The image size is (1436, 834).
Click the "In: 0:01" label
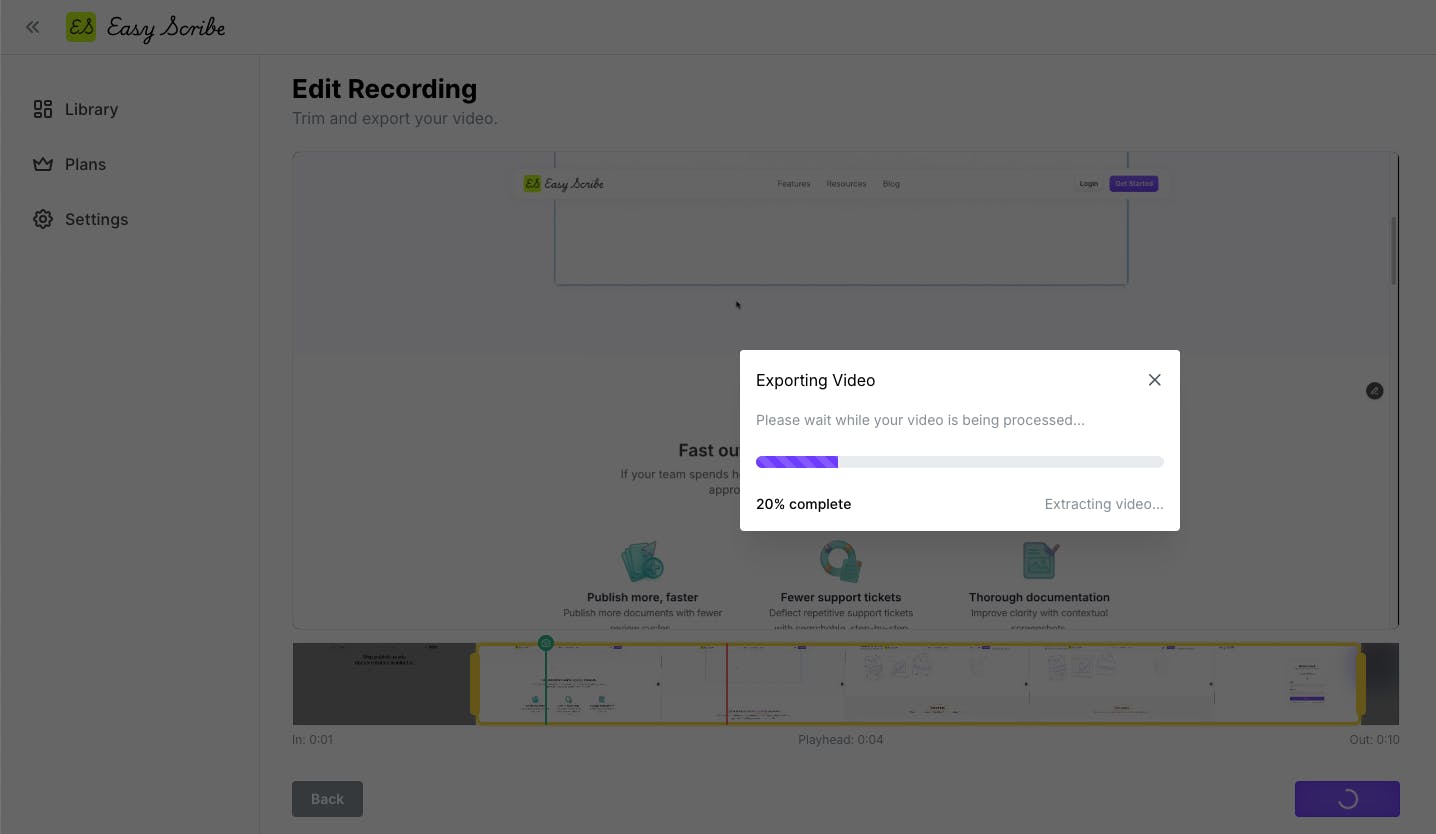313,740
